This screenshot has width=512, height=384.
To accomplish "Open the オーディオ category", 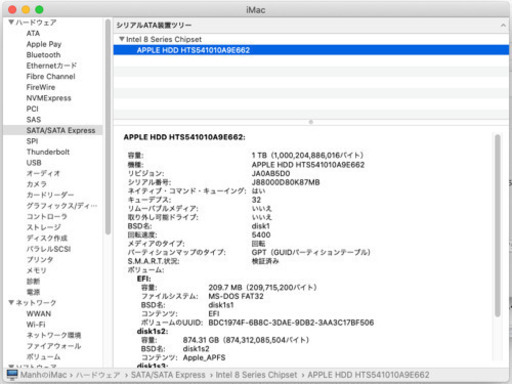I will point(43,173).
